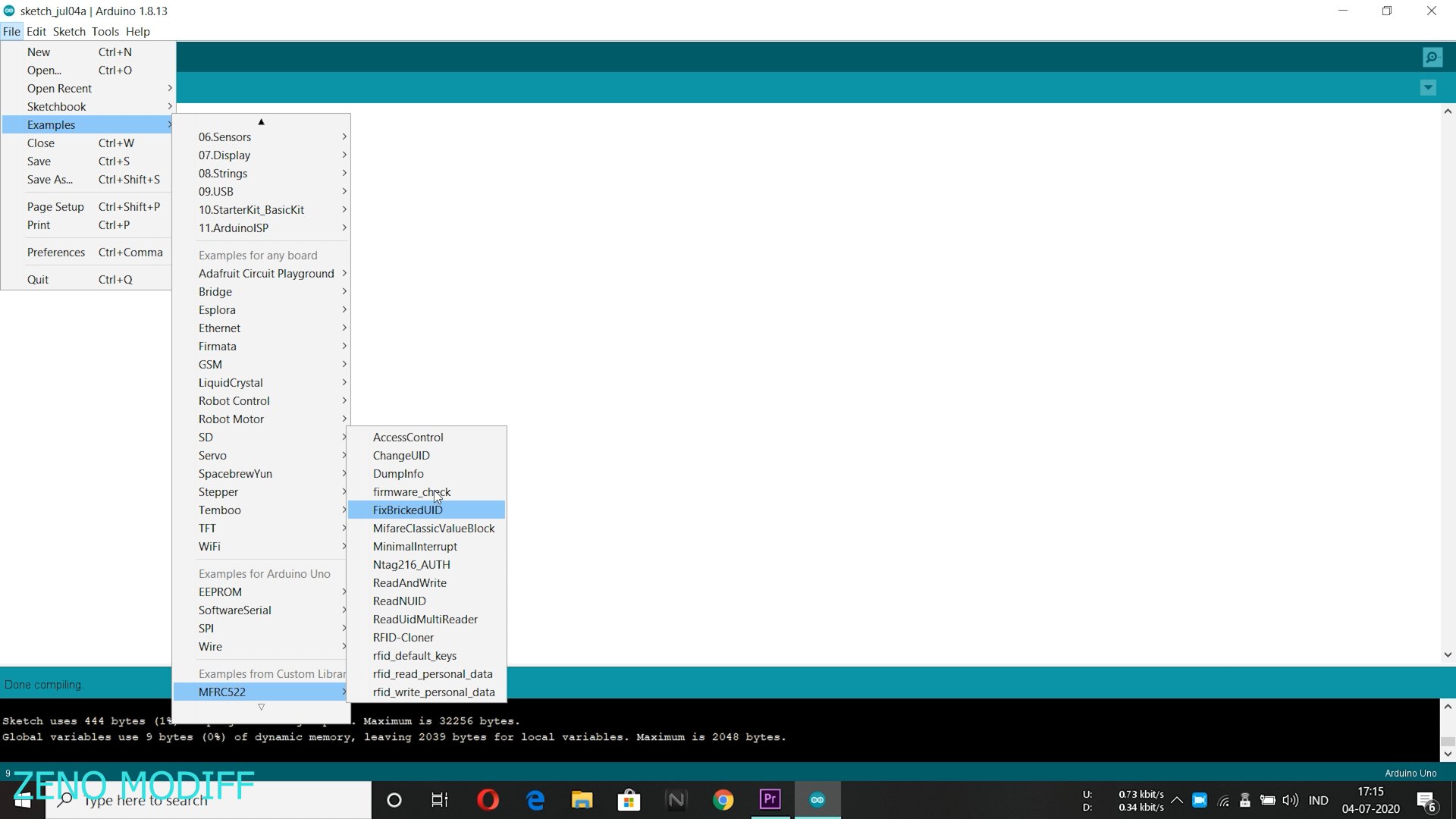Show hidden system tray icons chevron
The image size is (1456, 819).
[1177, 800]
